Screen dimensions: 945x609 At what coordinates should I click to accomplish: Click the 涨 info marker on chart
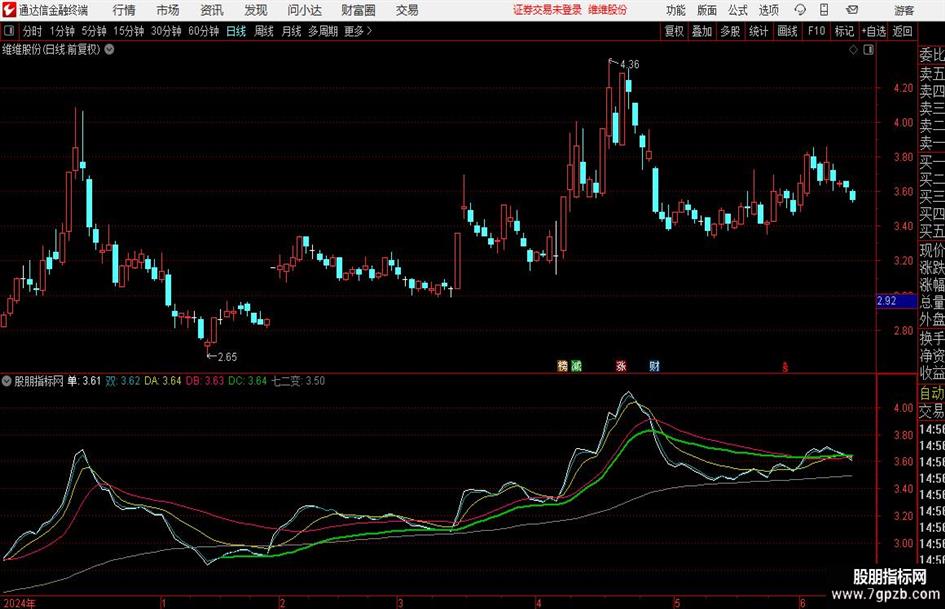(621, 365)
